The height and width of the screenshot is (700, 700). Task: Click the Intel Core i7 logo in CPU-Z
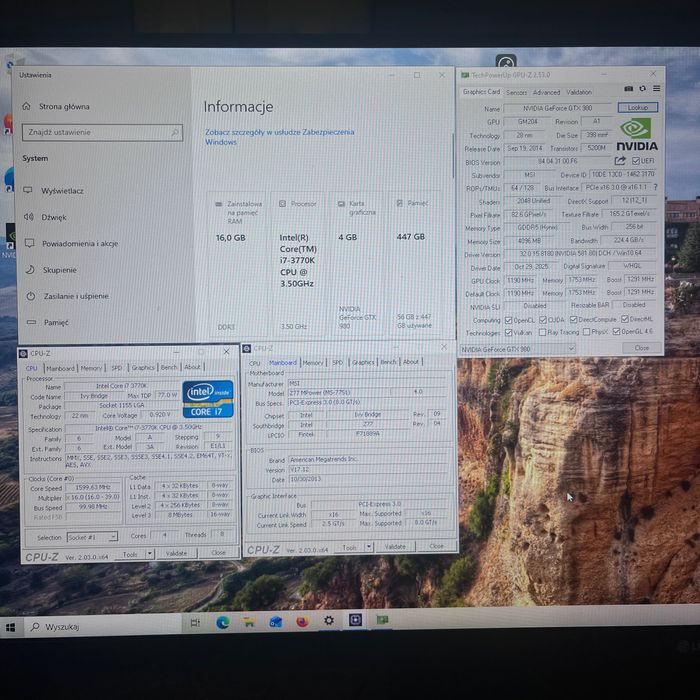coord(208,399)
